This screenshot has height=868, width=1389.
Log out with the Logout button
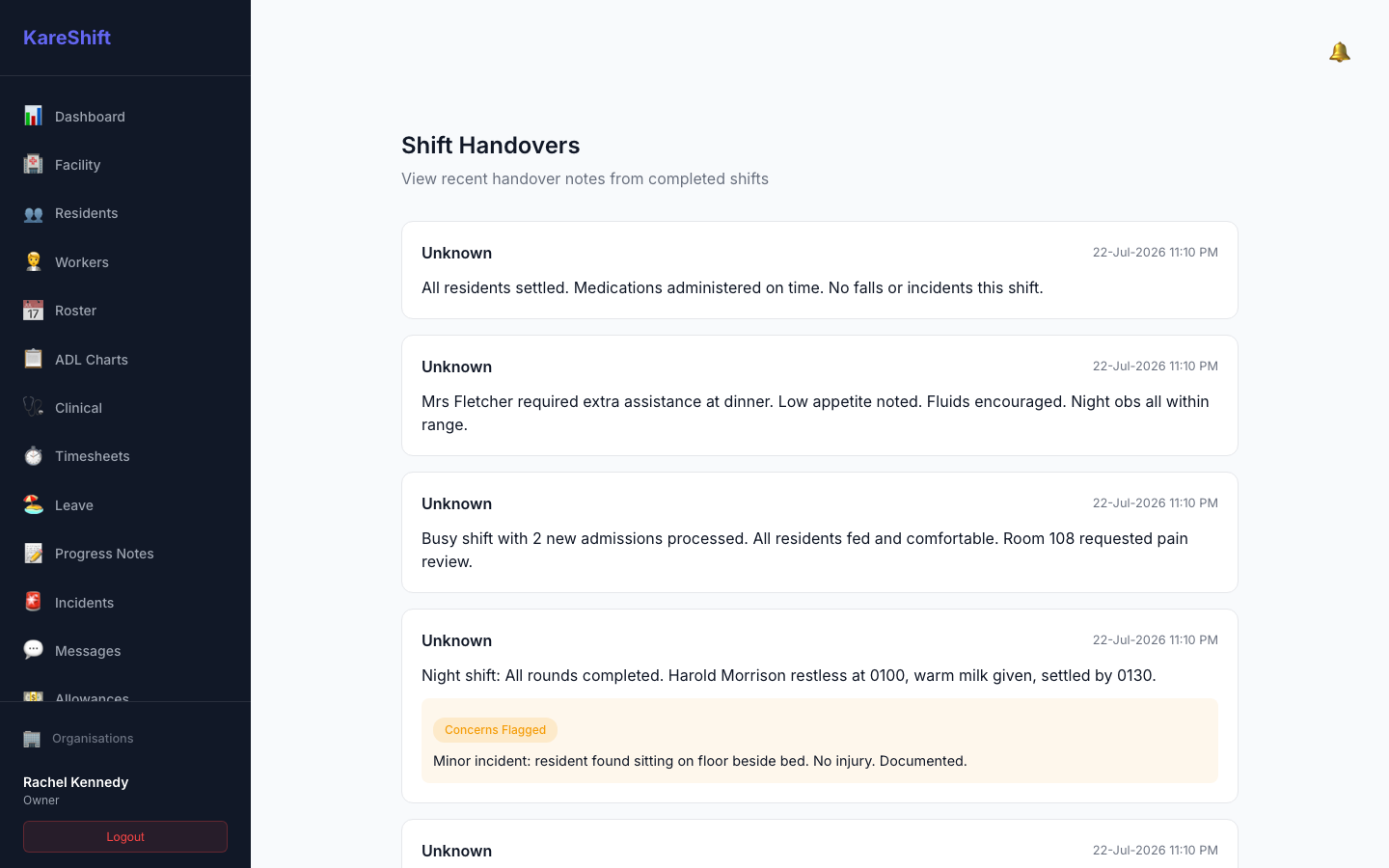pyautogui.click(x=125, y=837)
